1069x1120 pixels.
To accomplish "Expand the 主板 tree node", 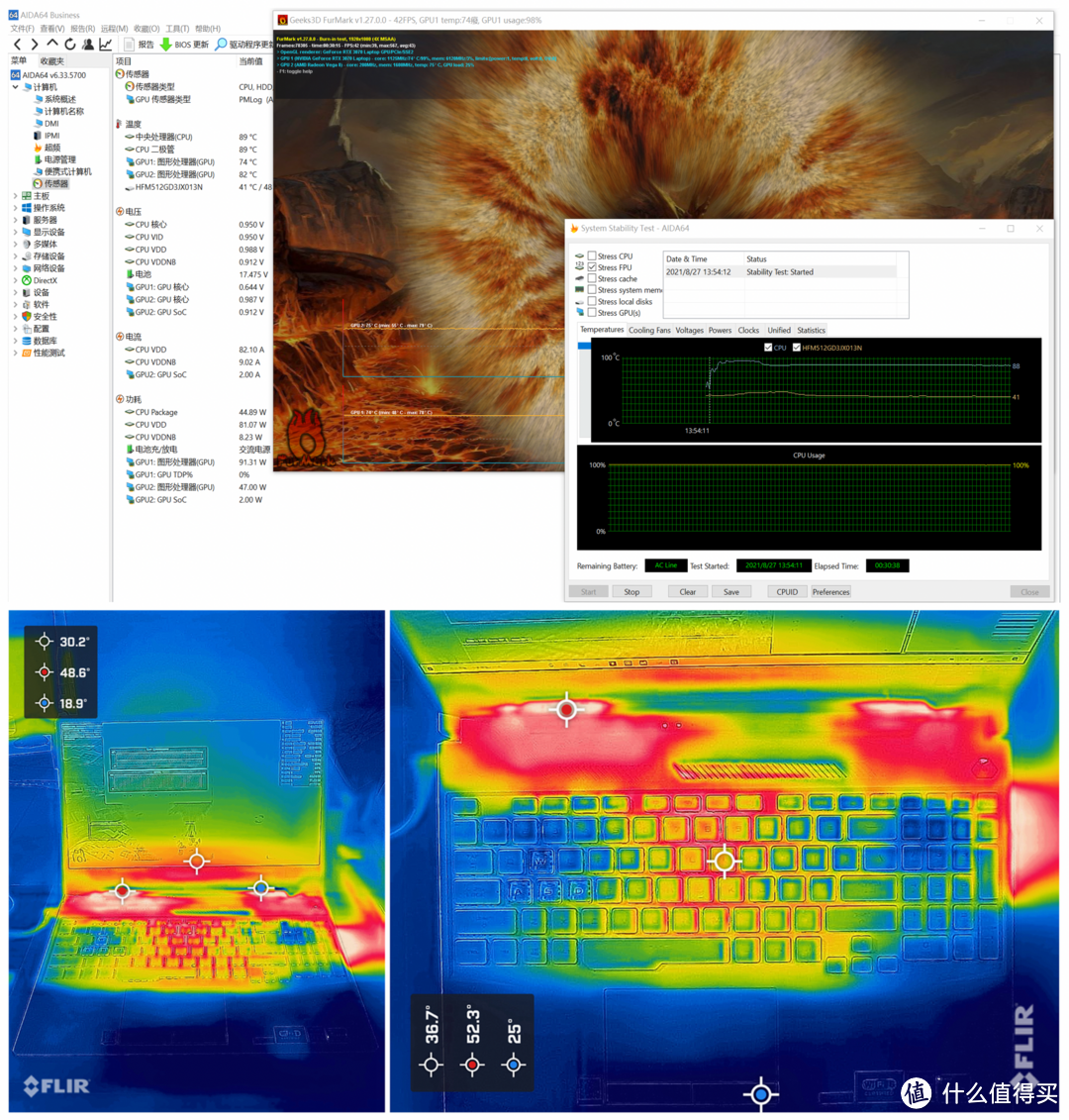I will pyautogui.click(x=15, y=196).
